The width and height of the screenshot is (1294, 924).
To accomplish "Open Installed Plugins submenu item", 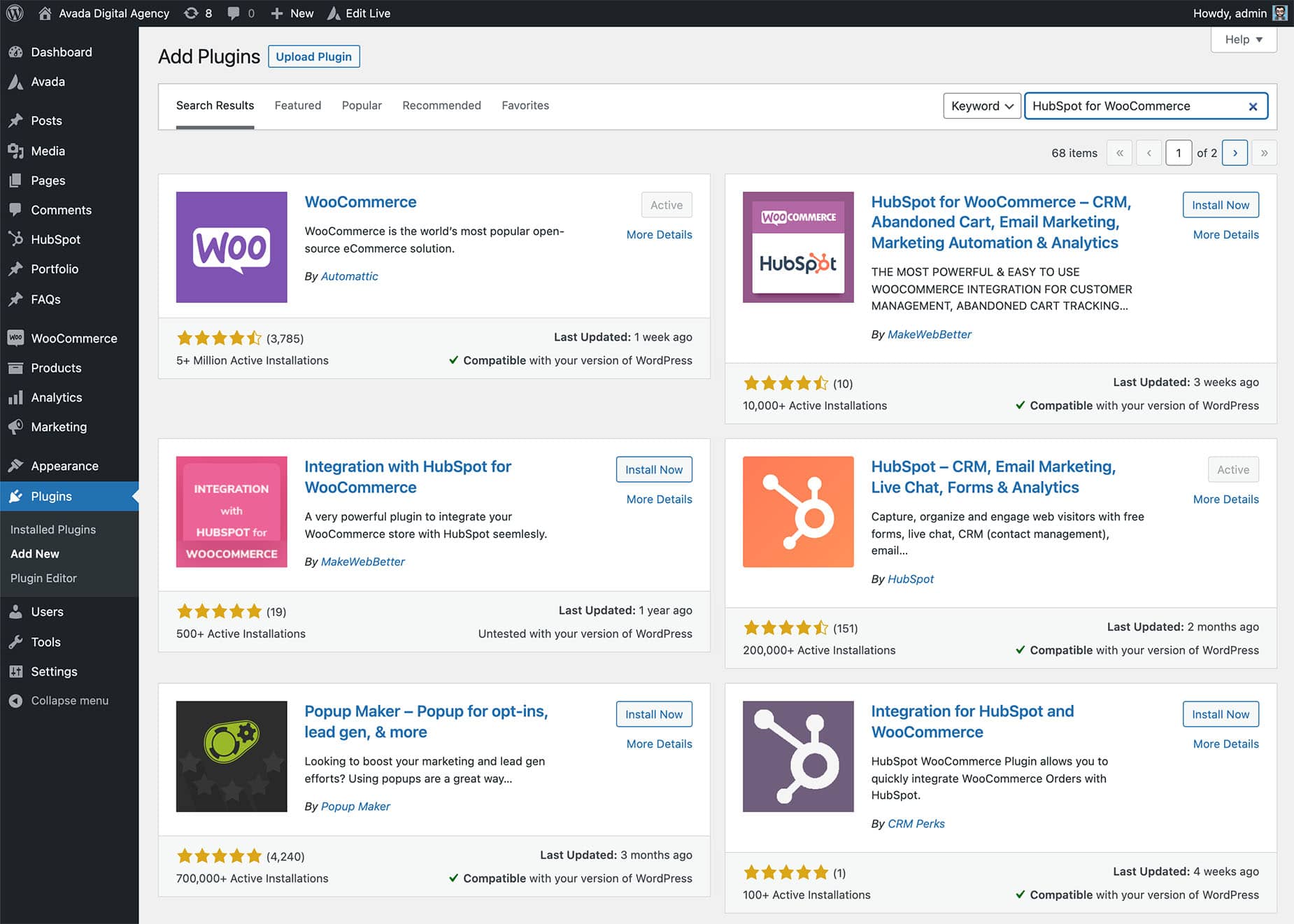I will tap(53, 529).
